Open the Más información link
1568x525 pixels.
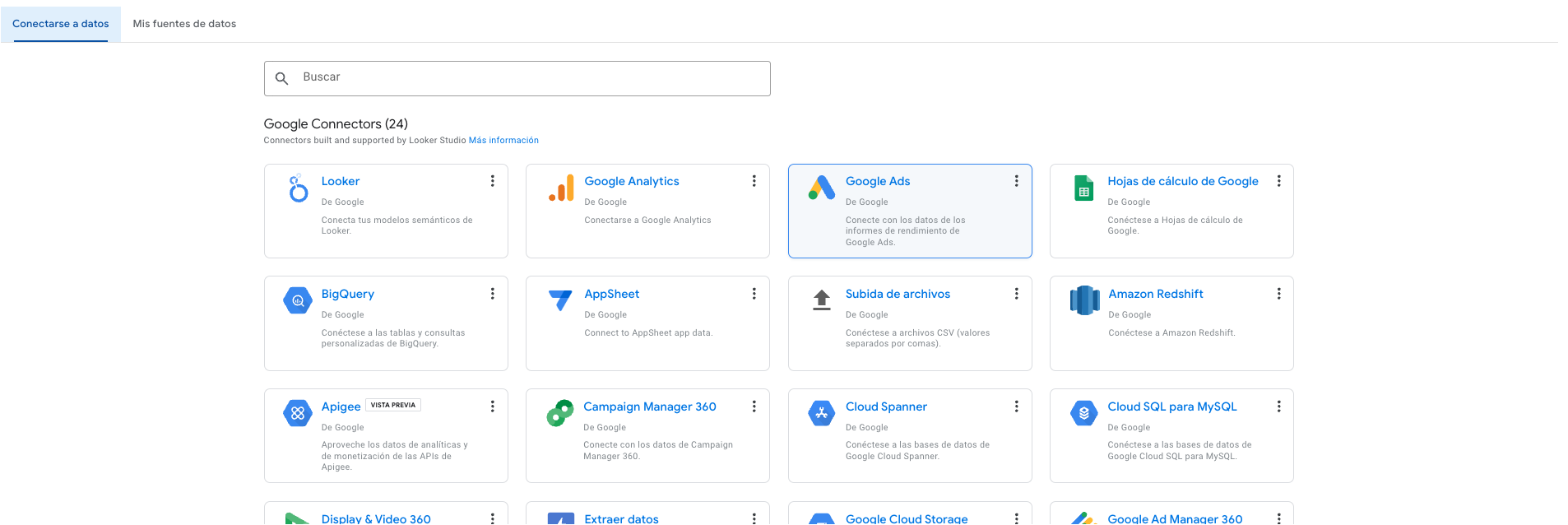pyautogui.click(x=503, y=141)
